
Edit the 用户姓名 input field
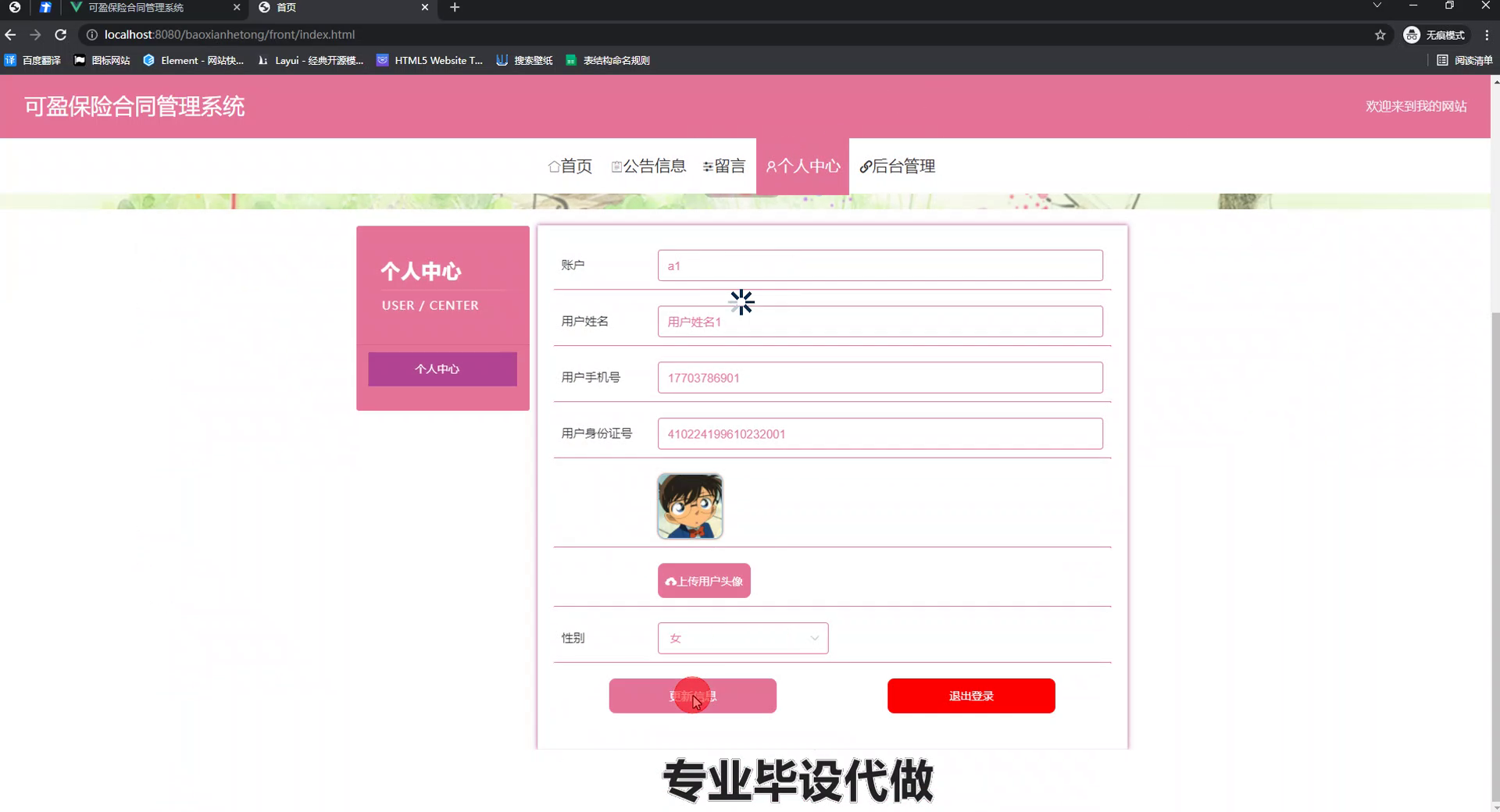point(880,322)
